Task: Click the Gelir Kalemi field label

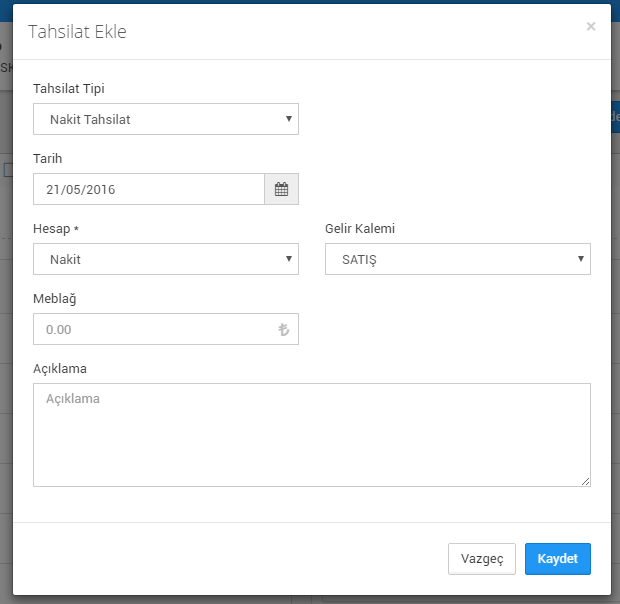Action: coord(360,228)
